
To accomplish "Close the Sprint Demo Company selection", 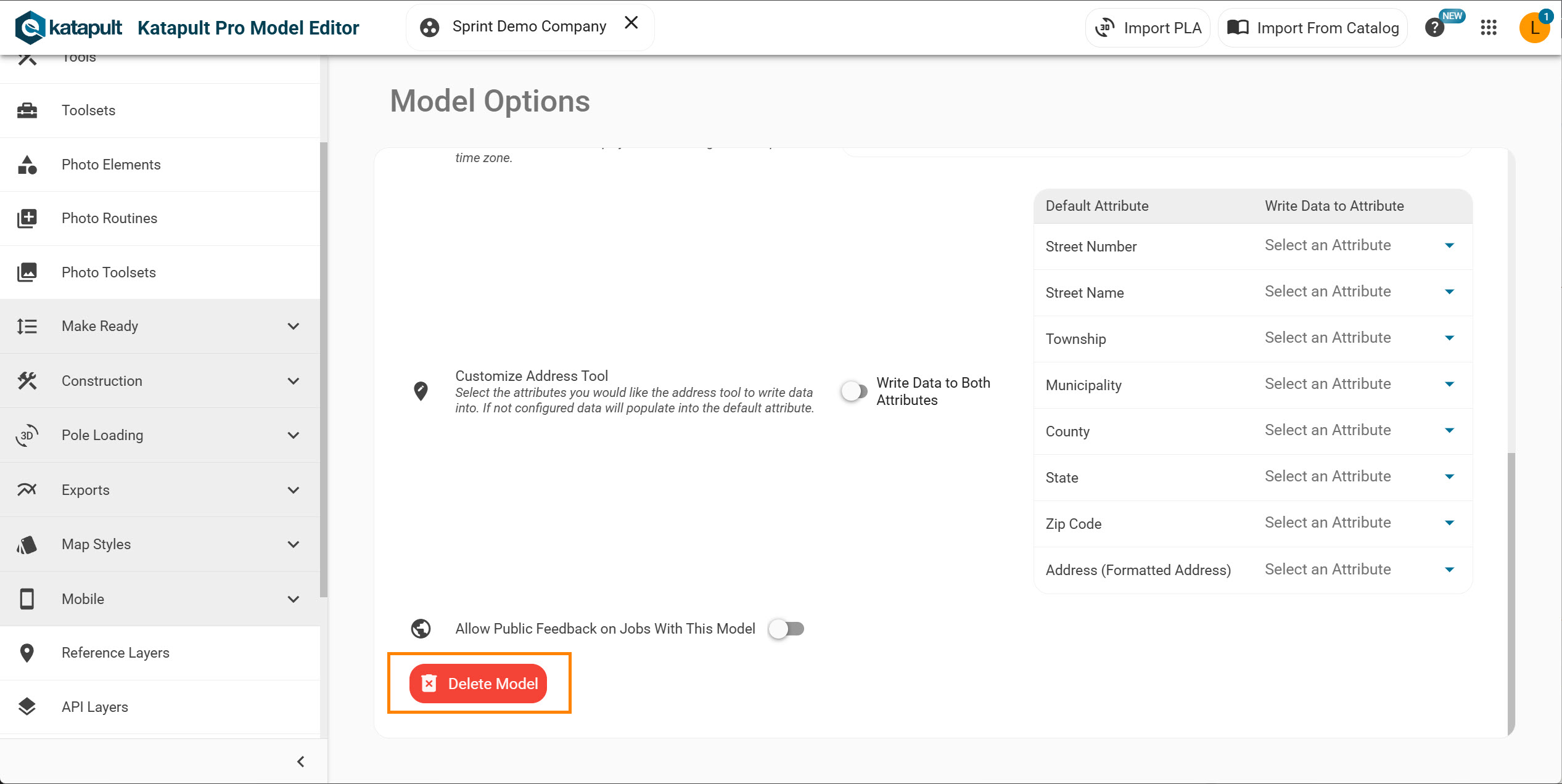I will 631,23.
